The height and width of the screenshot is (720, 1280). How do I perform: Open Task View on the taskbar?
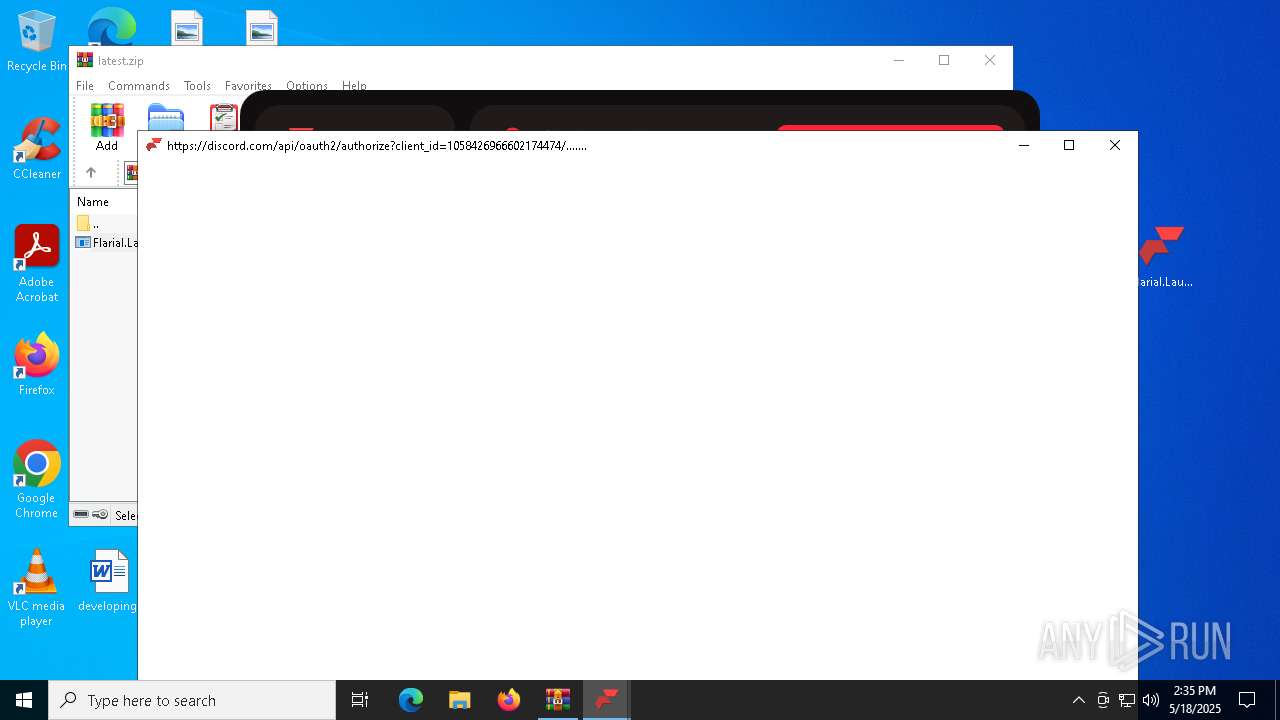click(360, 700)
